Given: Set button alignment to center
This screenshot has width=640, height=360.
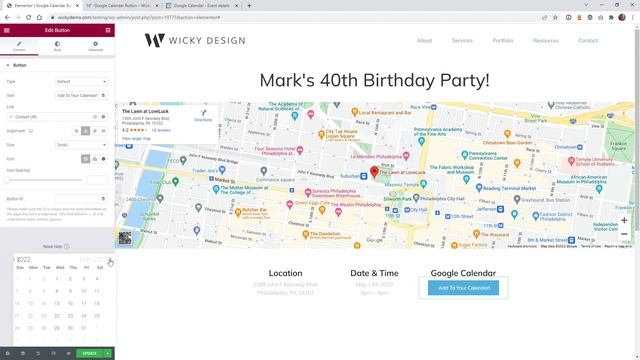Looking at the screenshot, I should pyautogui.click(x=85, y=131).
